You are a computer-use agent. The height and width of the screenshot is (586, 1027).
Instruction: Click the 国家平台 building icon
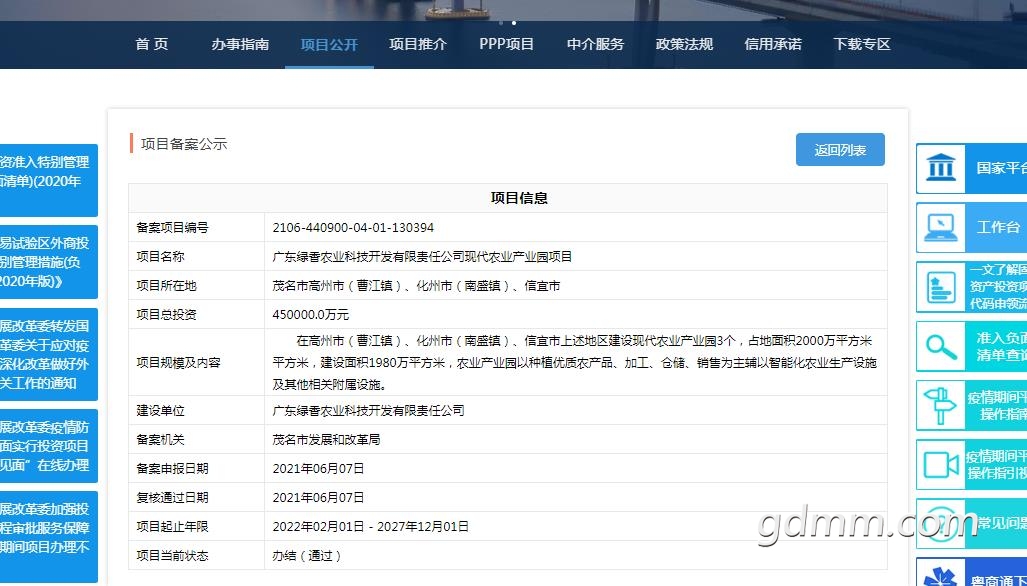941,168
